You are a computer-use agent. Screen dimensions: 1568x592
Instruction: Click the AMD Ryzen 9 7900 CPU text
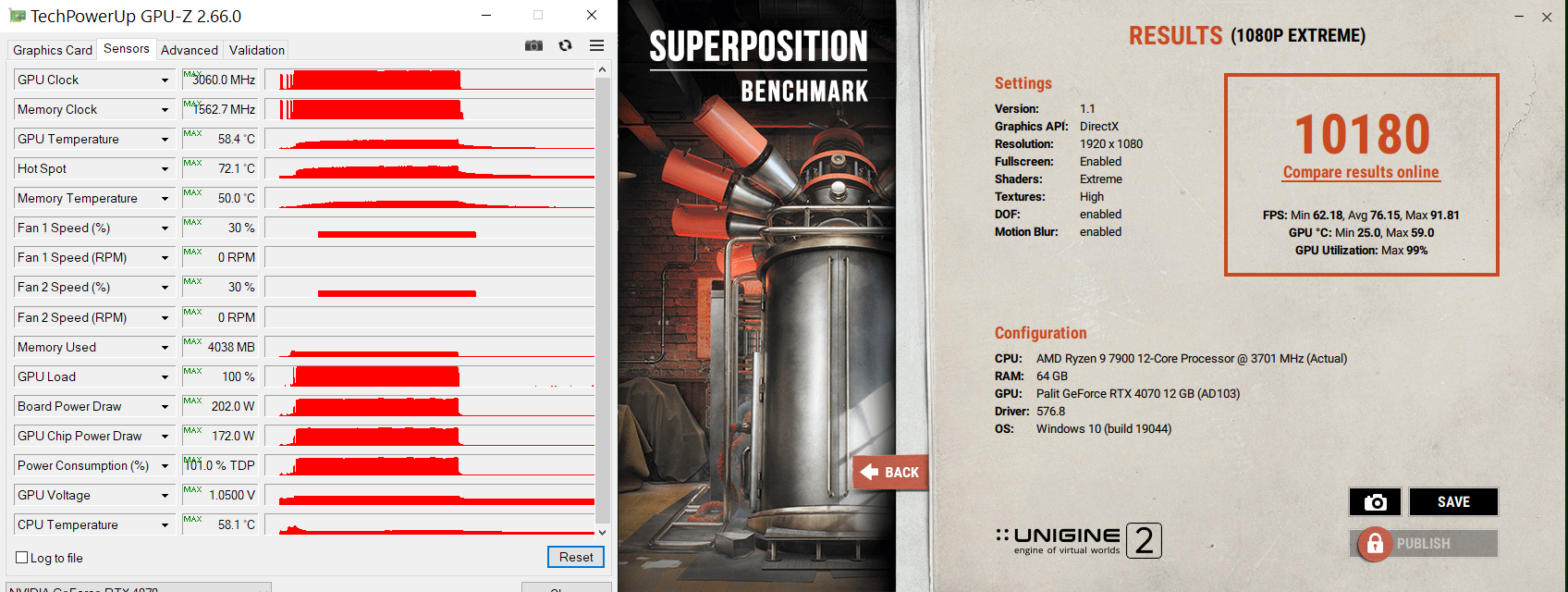point(1192,359)
